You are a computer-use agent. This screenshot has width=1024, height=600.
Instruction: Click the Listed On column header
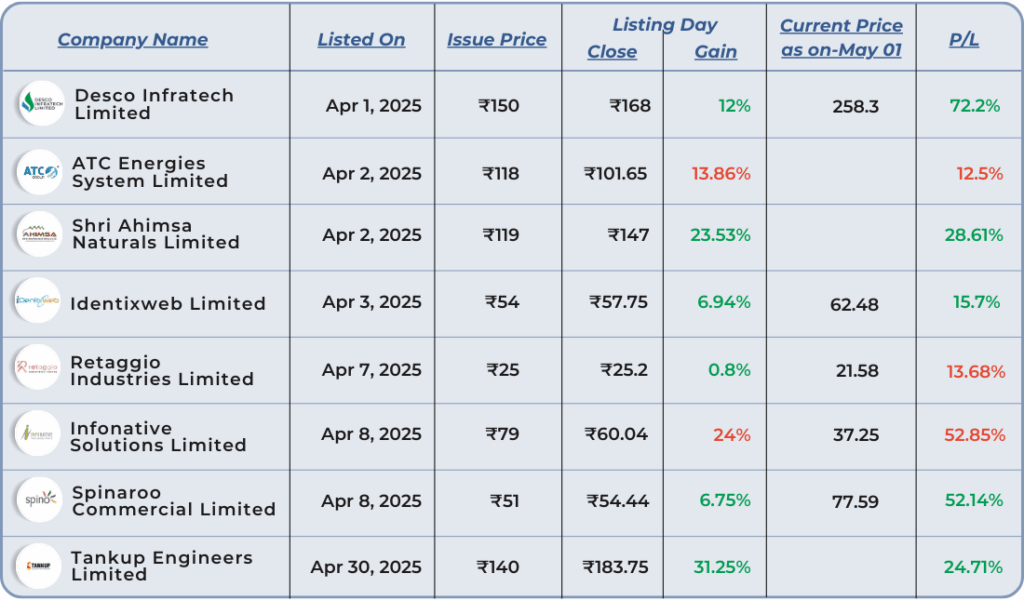click(x=361, y=40)
